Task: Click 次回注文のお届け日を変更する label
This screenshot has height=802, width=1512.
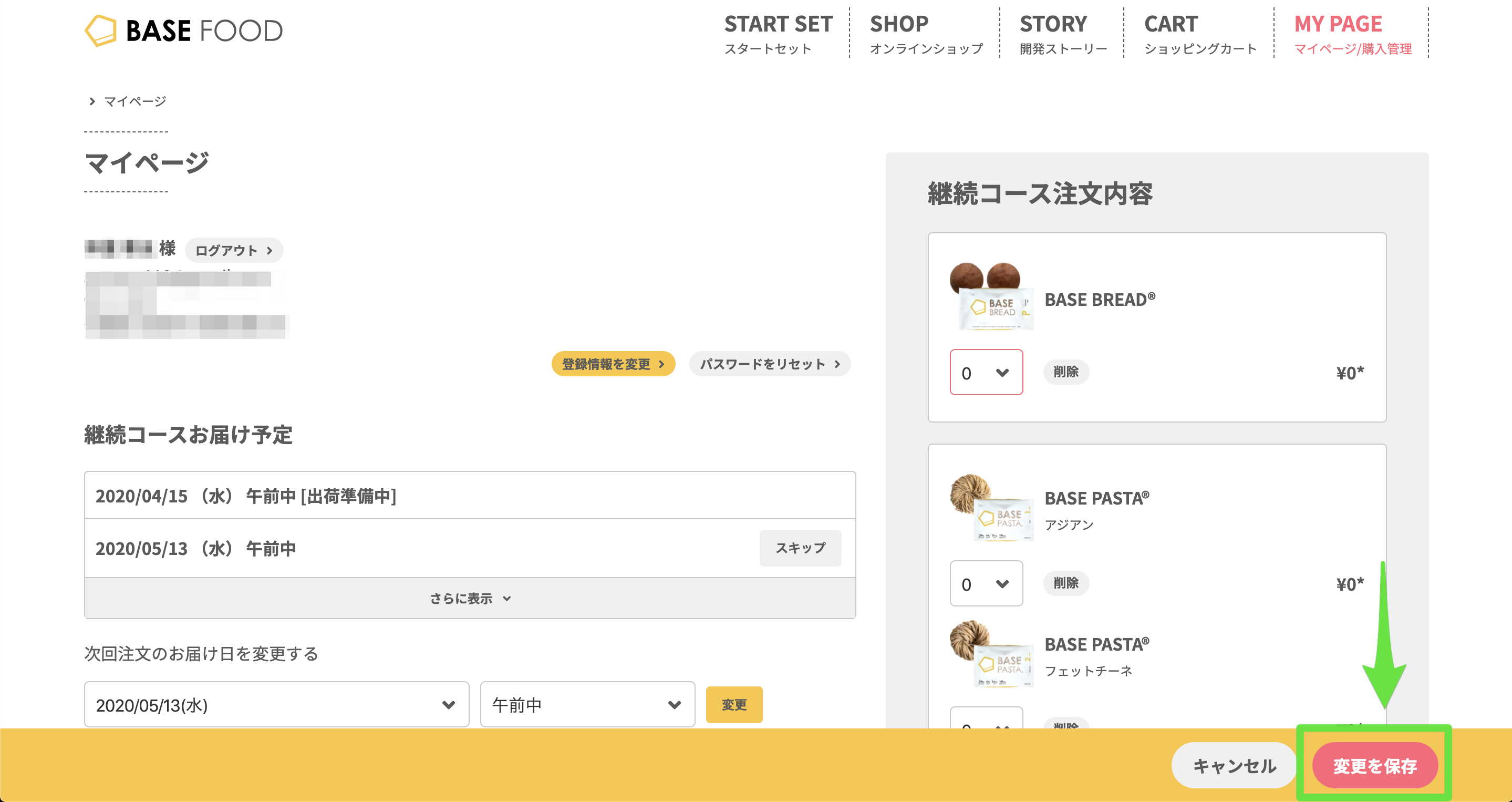Action: [201, 653]
